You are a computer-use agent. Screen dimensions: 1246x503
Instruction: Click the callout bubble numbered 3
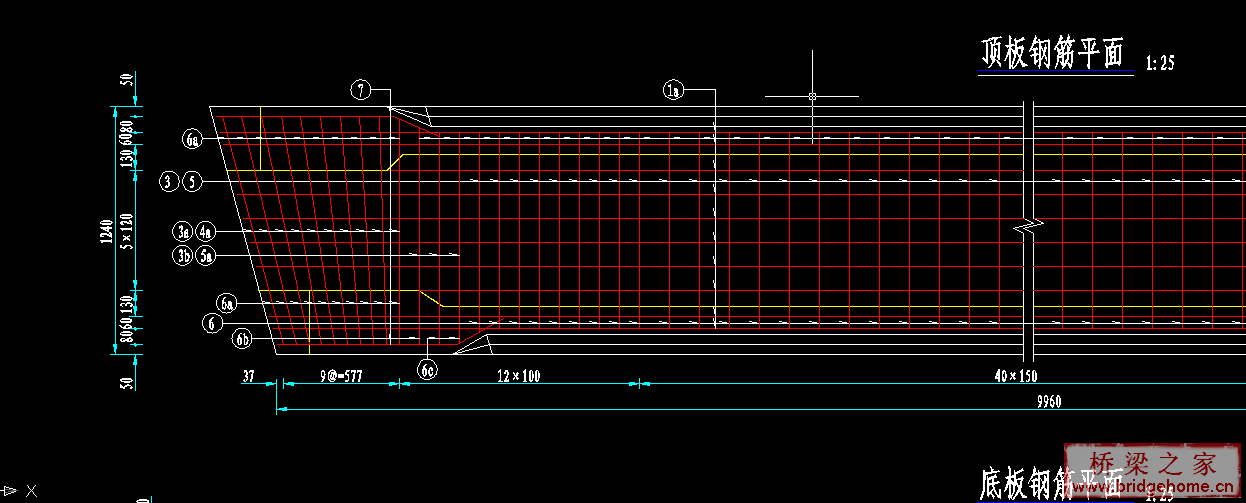point(169,181)
